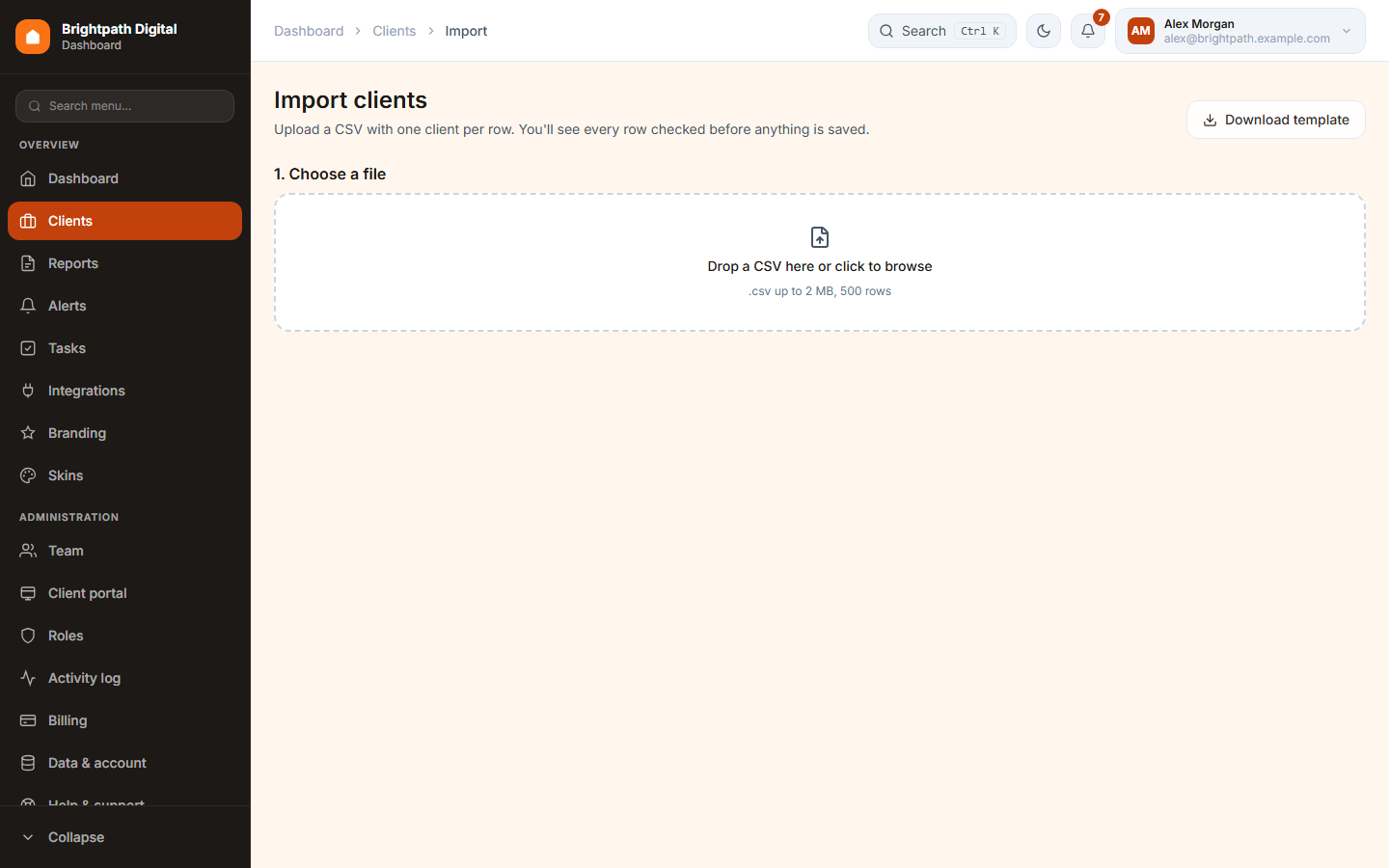Open the Team menu item
This screenshot has height=868, width=1389.
pyautogui.click(x=125, y=551)
